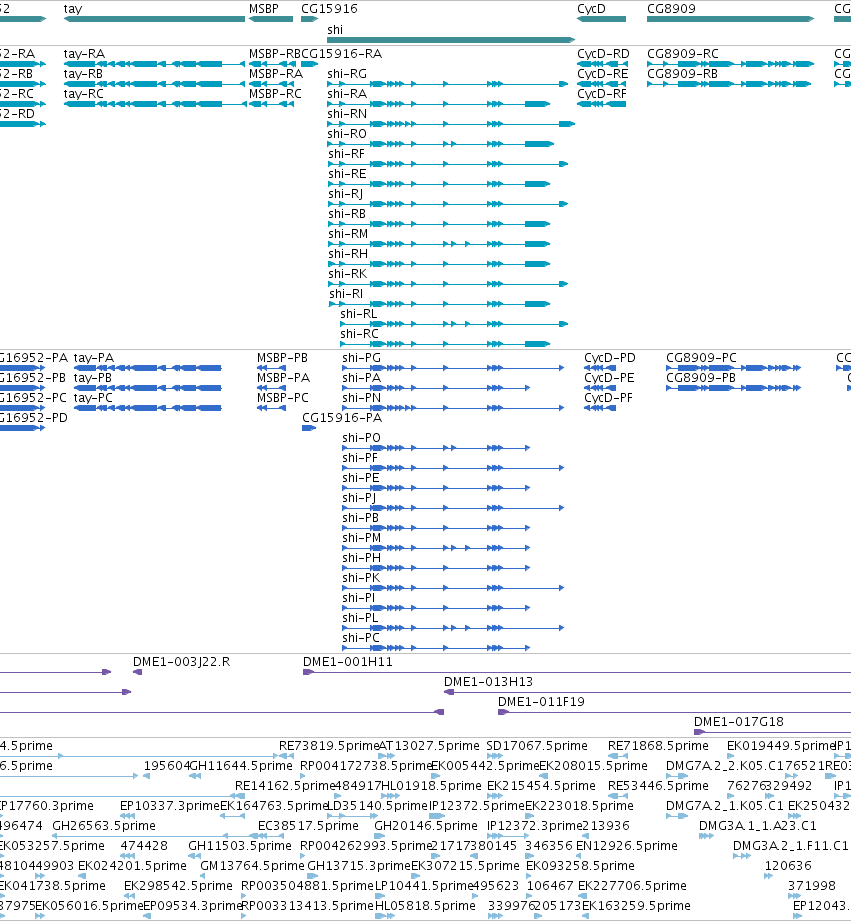Open protein tay-PC

pyautogui.click(x=93, y=398)
